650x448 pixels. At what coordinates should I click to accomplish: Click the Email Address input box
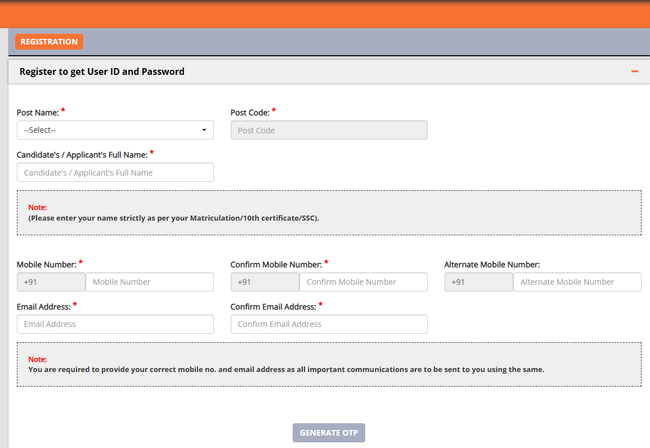pos(115,324)
